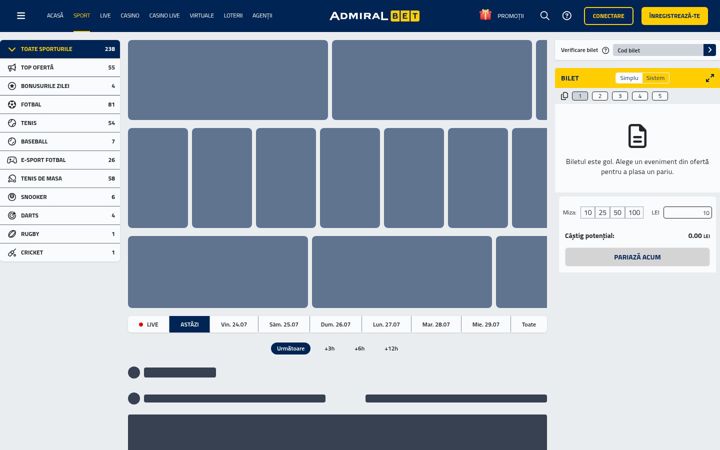Open the Virtuale navigation item
Viewport: 720px width, 450px height.
coord(202,16)
